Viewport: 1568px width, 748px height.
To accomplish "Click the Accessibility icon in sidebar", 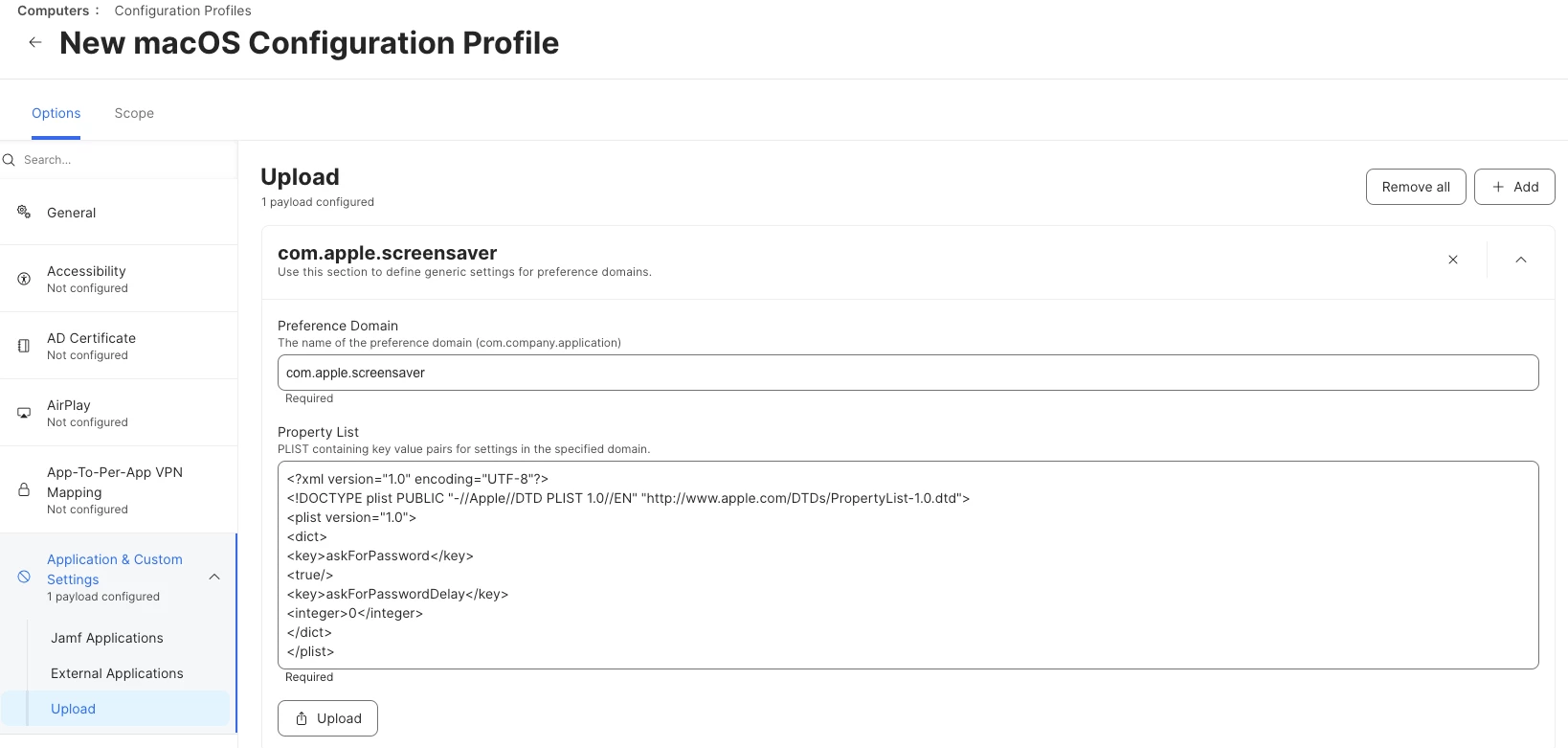I will [x=24, y=279].
